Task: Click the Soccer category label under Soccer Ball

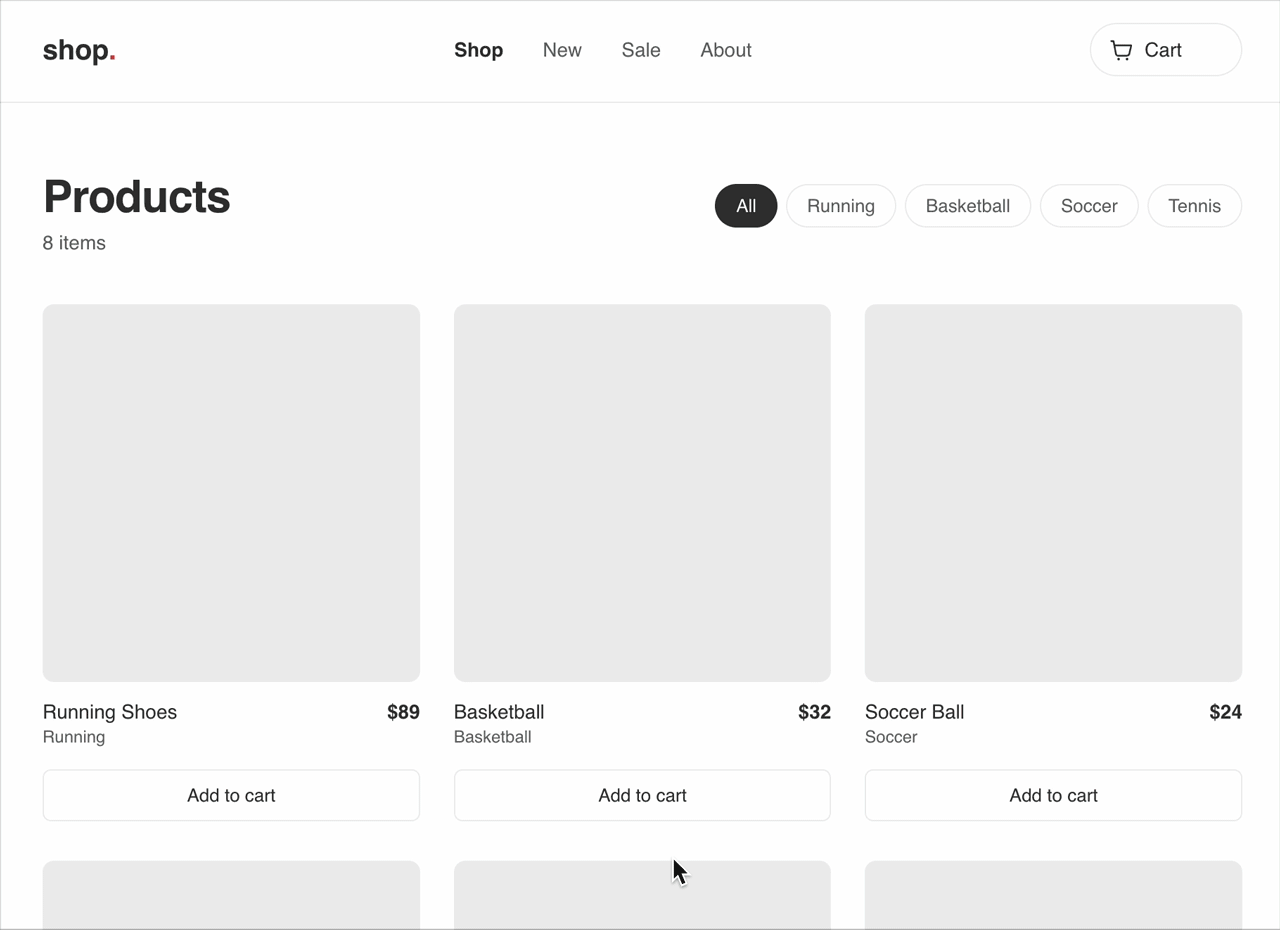Action: pyautogui.click(x=891, y=737)
